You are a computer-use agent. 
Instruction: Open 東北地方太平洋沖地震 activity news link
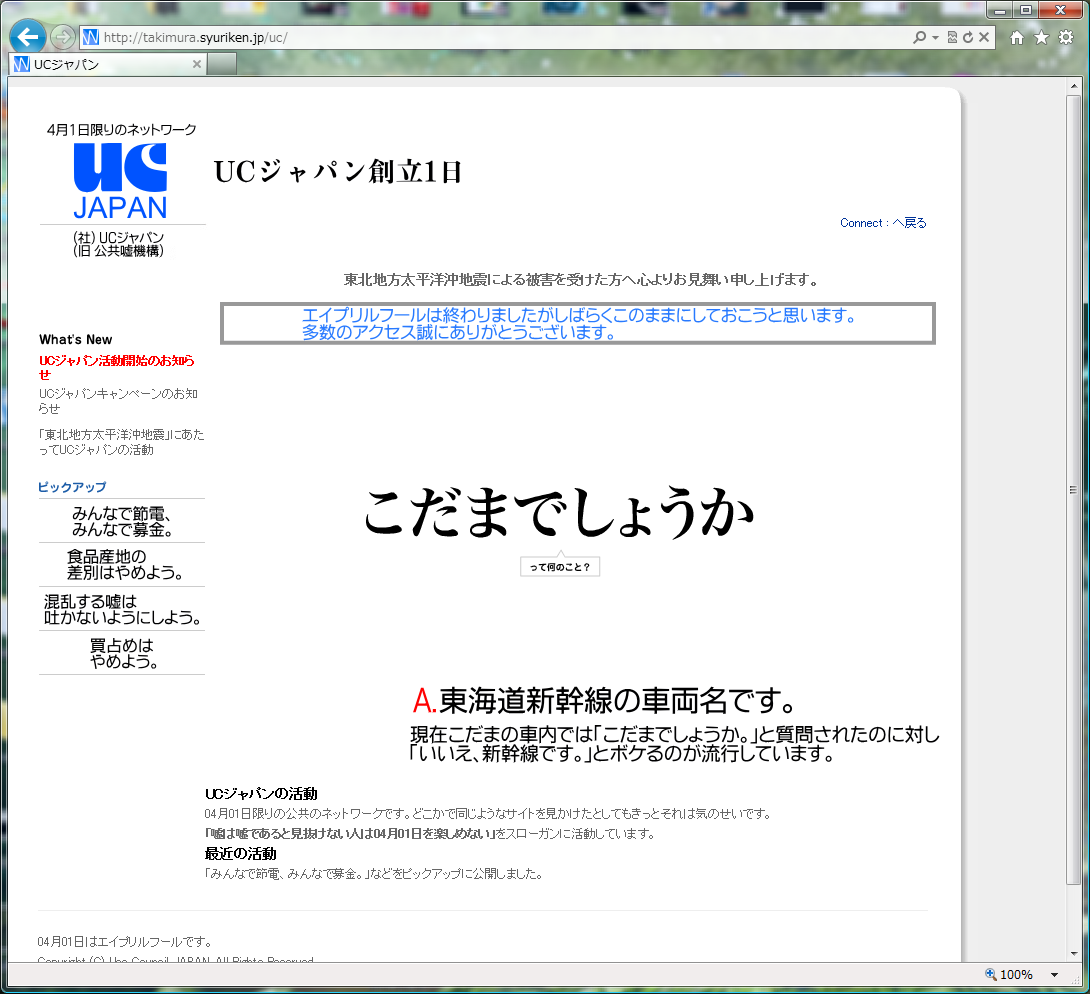pos(121,442)
